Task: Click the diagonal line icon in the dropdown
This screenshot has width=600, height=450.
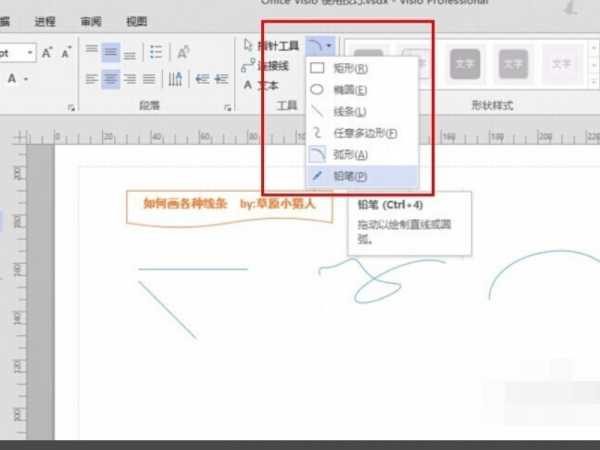Action: pyautogui.click(x=317, y=111)
